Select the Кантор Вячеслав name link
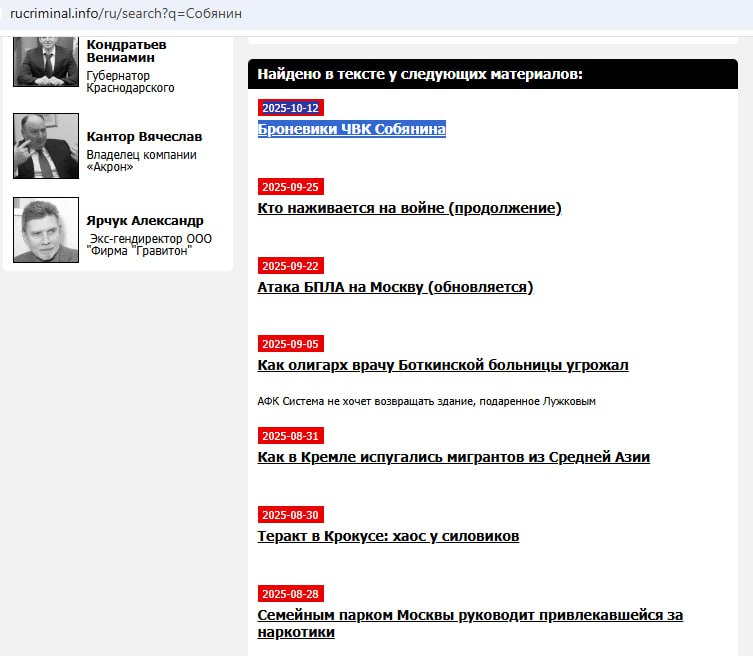Viewport: 753px width, 656px height. [144, 137]
